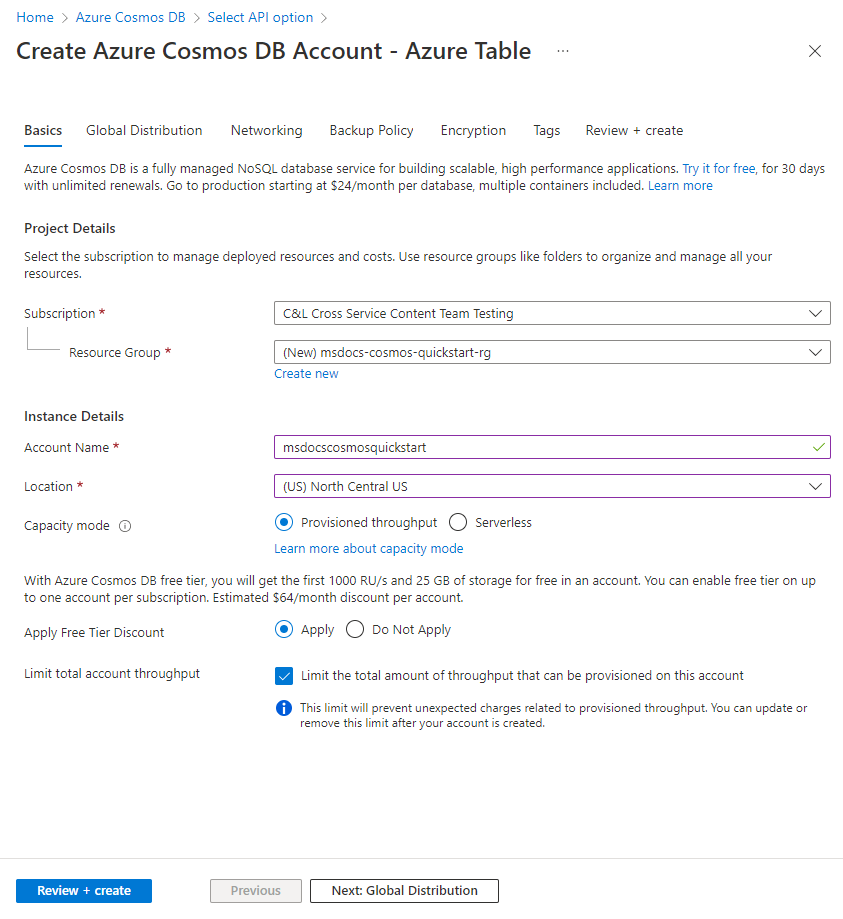Open the Location dropdown

point(552,487)
